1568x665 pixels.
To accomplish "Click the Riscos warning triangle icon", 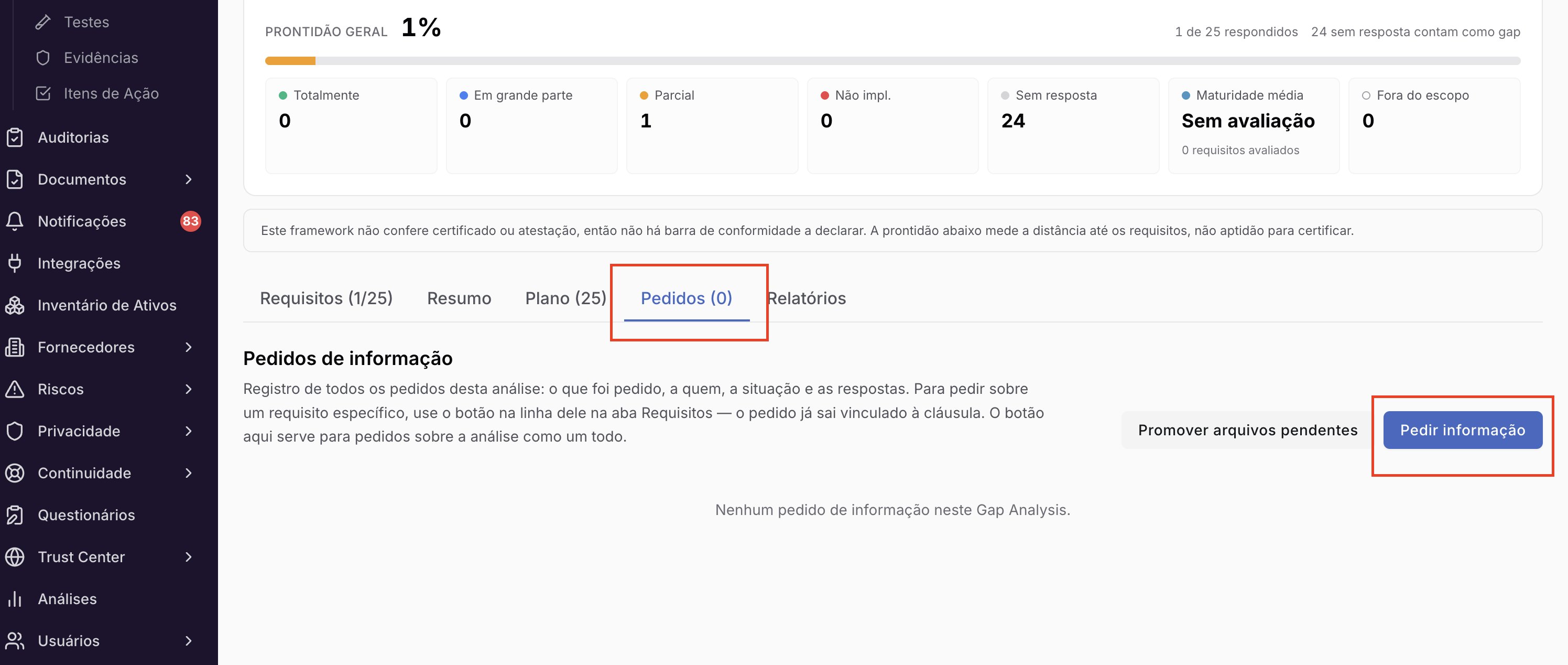I will click(x=15, y=389).
